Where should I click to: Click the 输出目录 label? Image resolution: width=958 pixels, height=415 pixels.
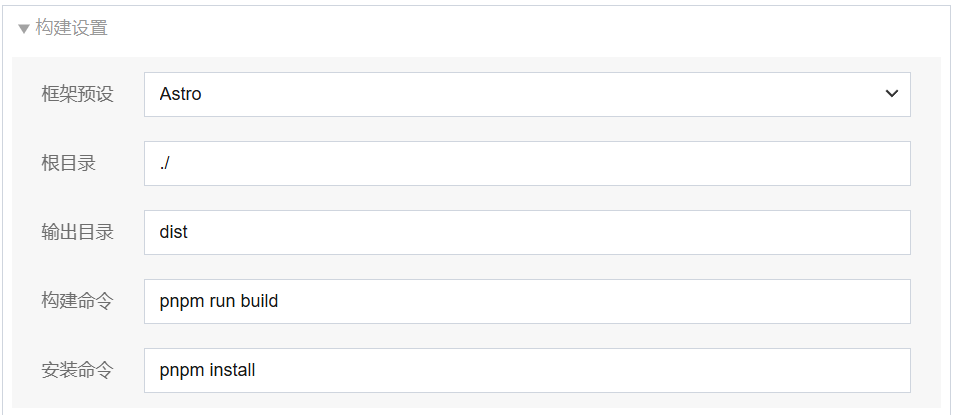77,232
